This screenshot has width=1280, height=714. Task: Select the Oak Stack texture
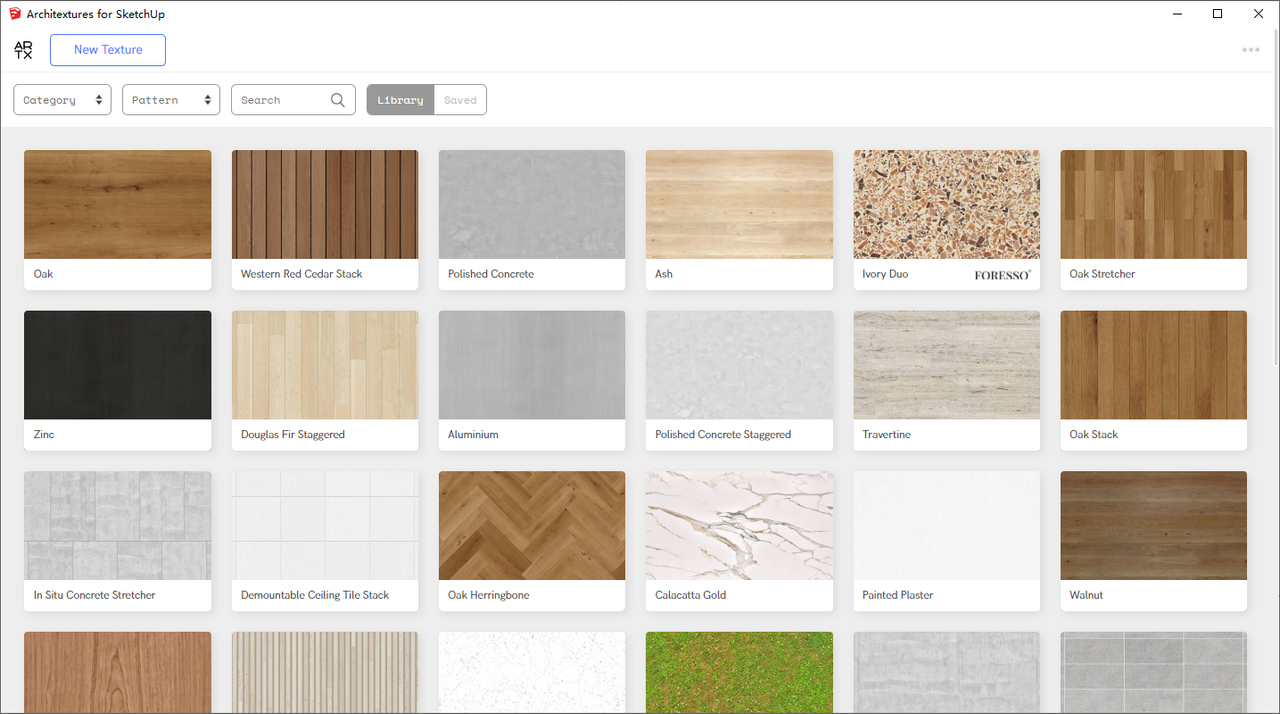coord(1154,365)
